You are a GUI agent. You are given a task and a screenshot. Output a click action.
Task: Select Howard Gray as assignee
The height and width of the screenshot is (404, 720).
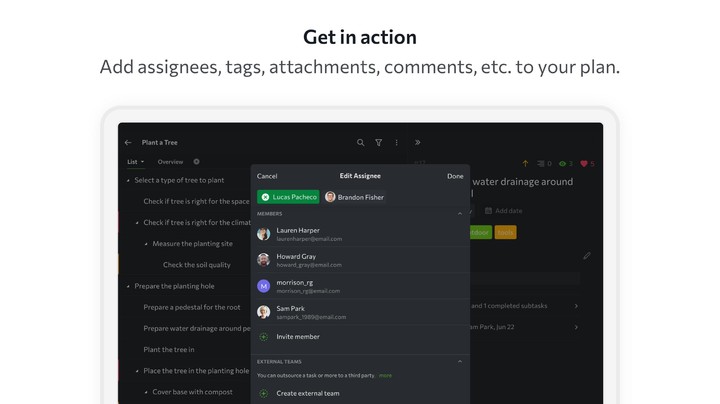click(x=310, y=260)
